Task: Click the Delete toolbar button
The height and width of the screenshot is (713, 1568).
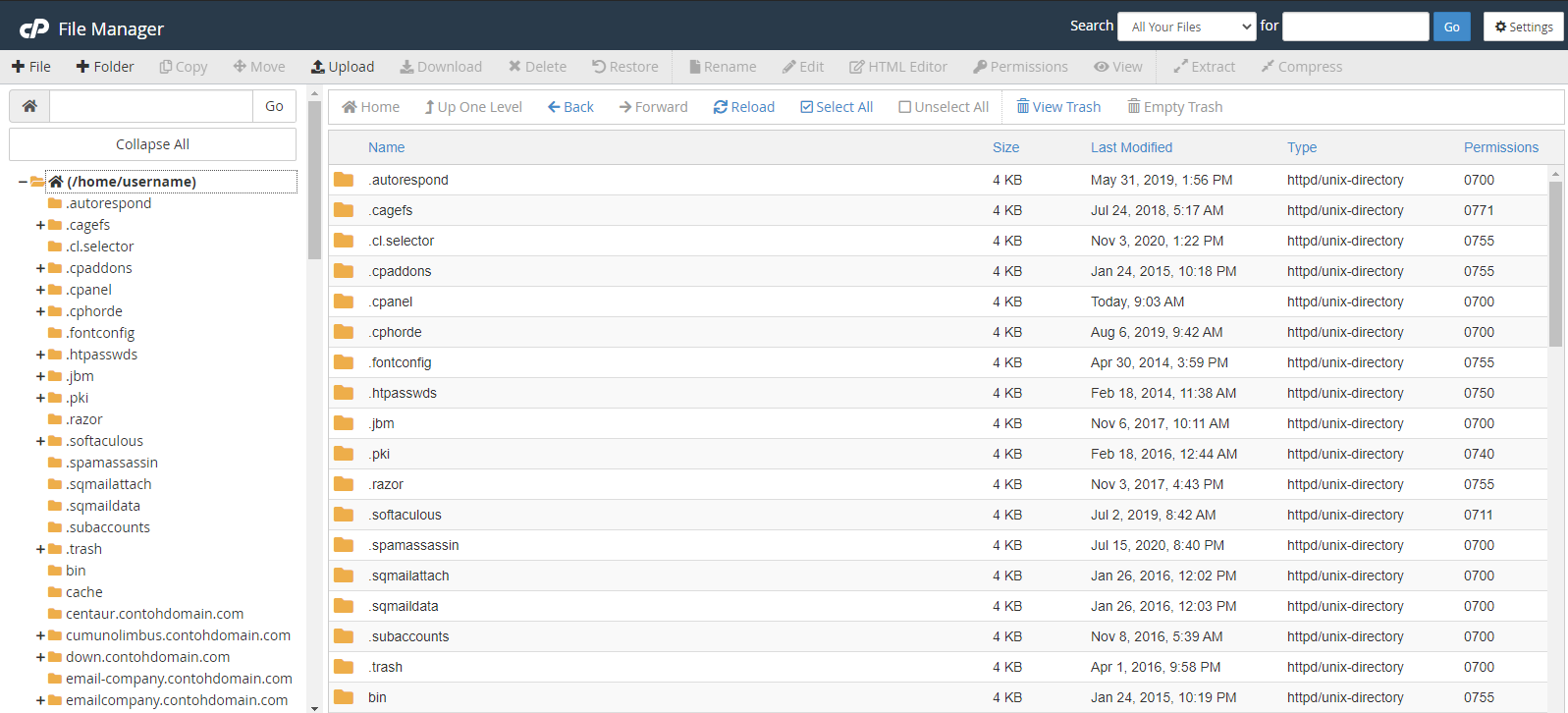Action: pyautogui.click(x=537, y=67)
